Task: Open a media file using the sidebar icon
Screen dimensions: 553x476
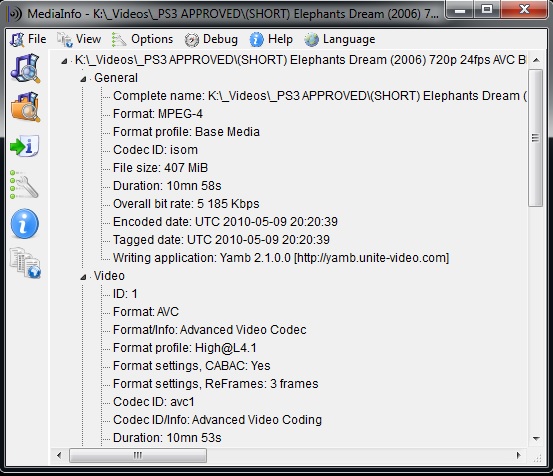Action: [25, 68]
